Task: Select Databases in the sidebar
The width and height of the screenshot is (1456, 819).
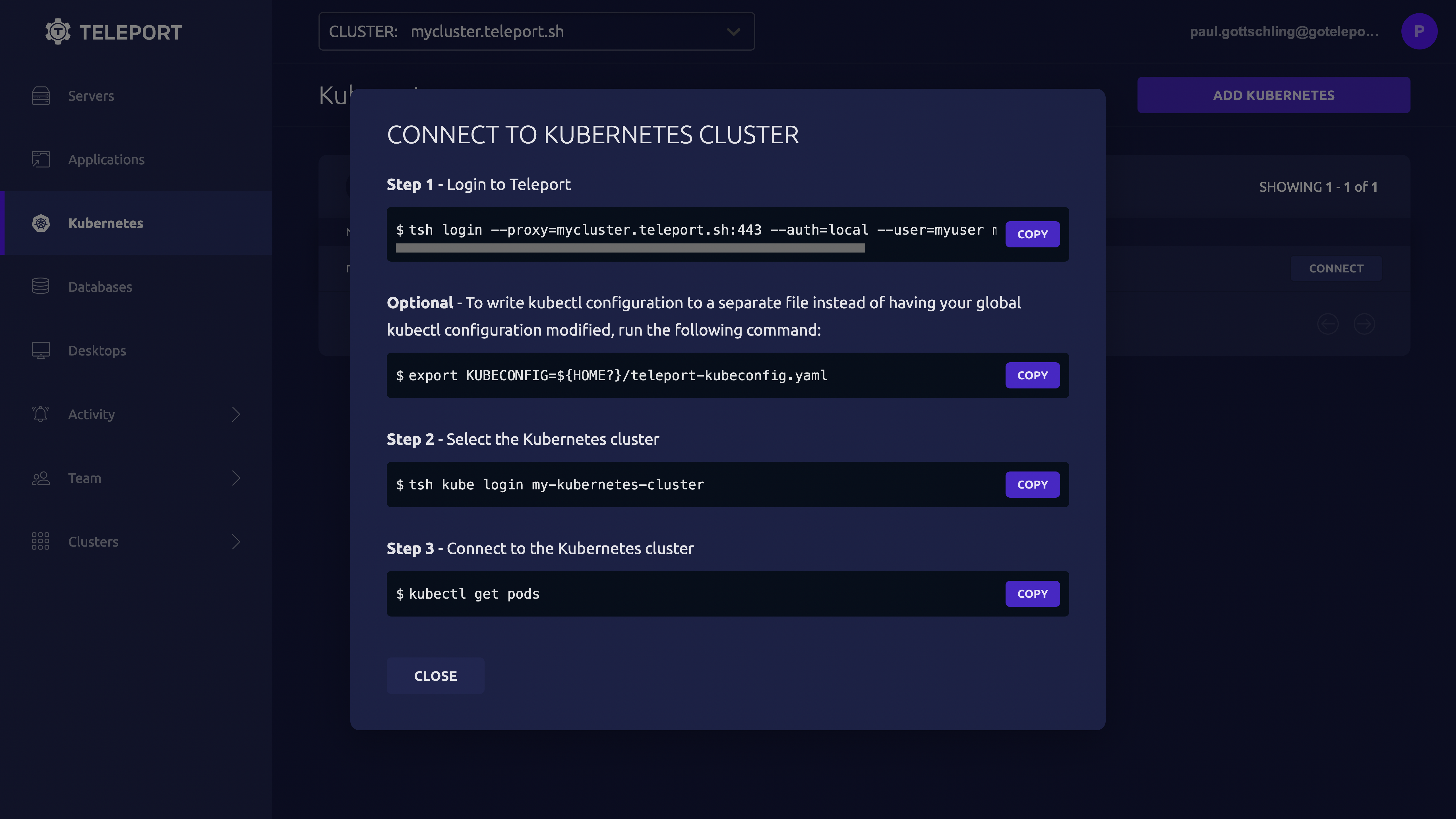Action: click(x=100, y=287)
